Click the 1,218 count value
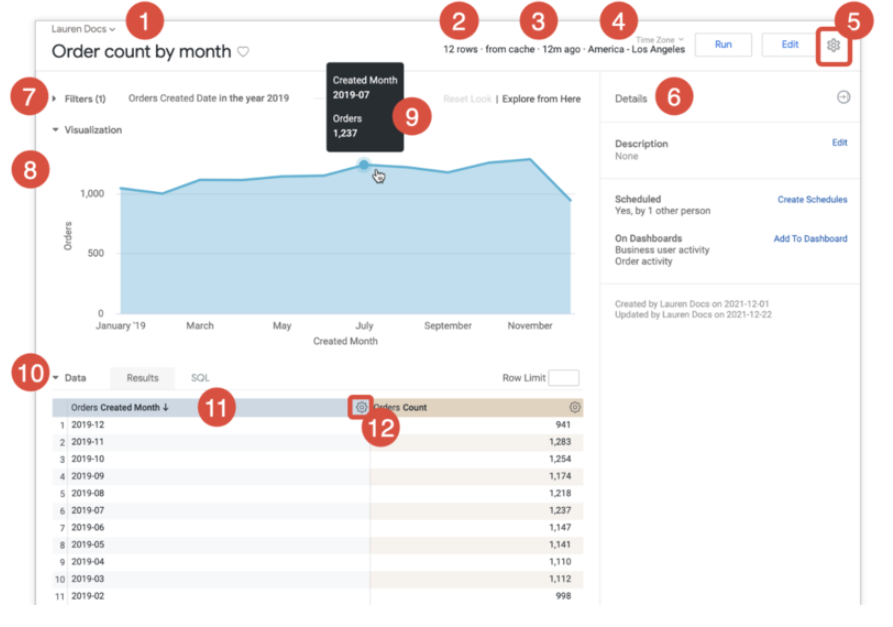Image resolution: width=893 pixels, height=627 pixels. (x=560, y=493)
